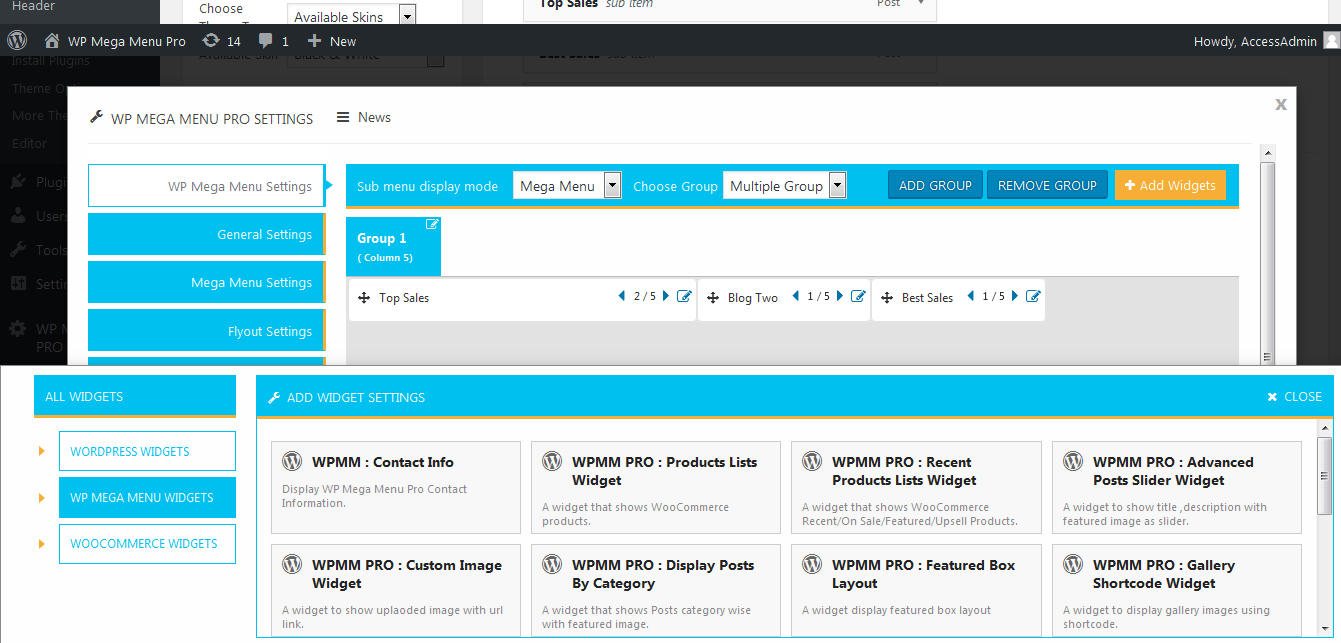Expand Top Sales item arrow in background menu
The width and height of the screenshot is (1341, 643).
(x=920, y=4)
